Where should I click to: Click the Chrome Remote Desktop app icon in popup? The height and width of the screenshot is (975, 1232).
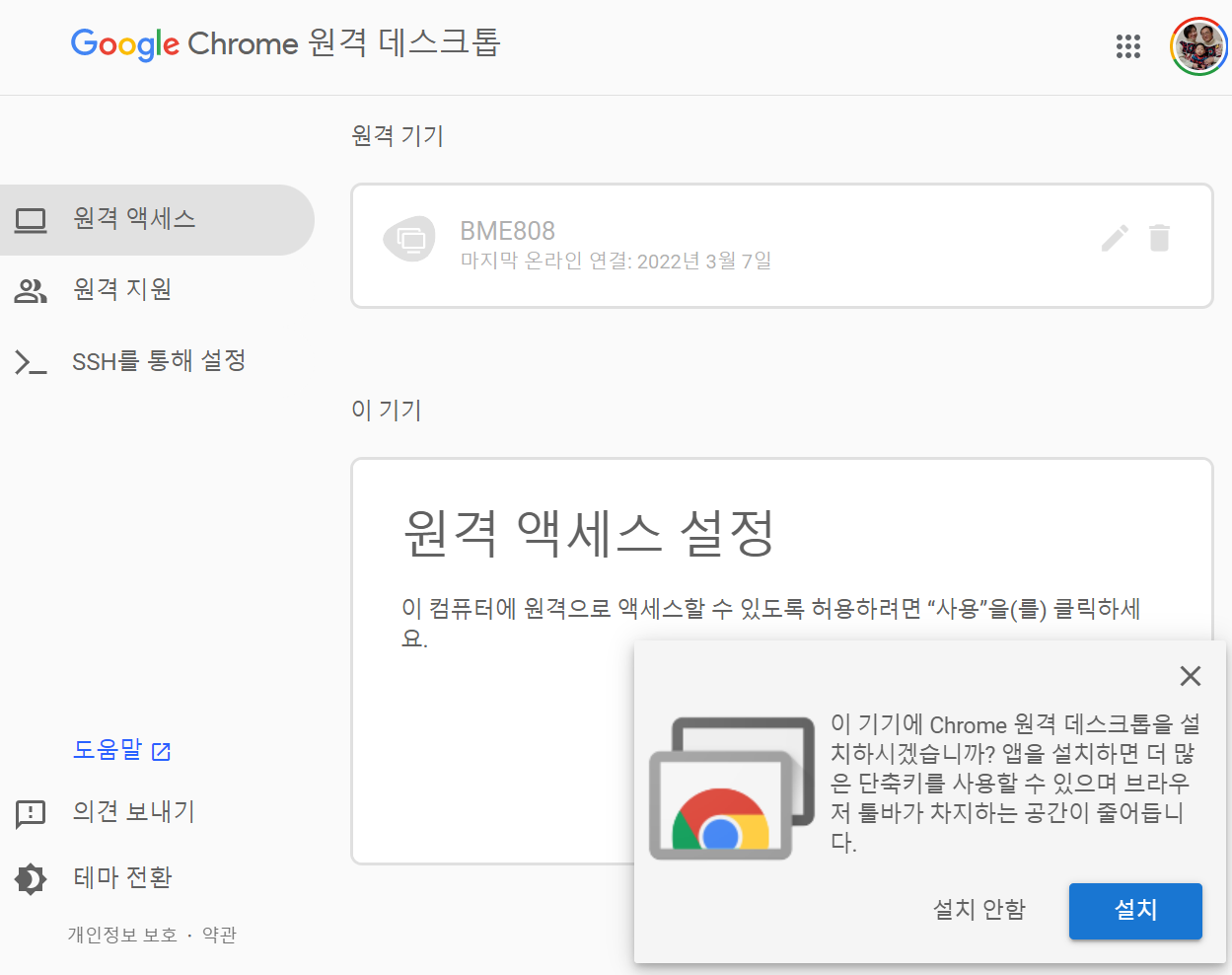pos(732,788)
